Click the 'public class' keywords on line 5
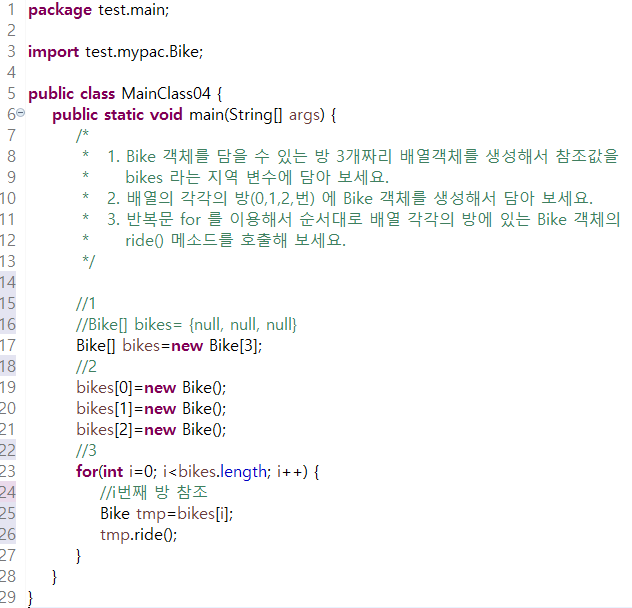Viewport: 632px width, 608px height. tap(71, 94)
